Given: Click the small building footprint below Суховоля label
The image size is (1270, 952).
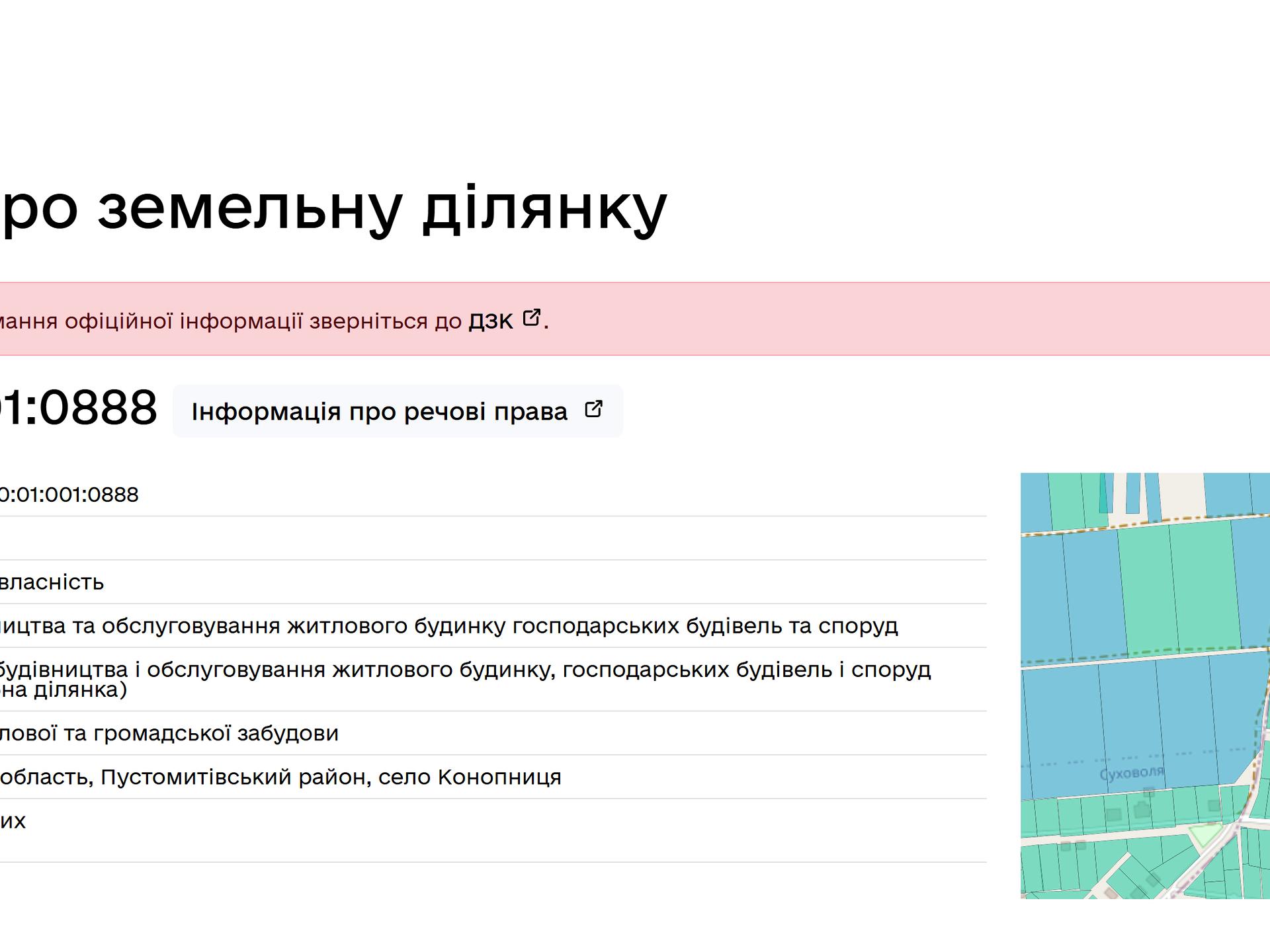Looking at the screenshot, I should (x=1149, y=792).
